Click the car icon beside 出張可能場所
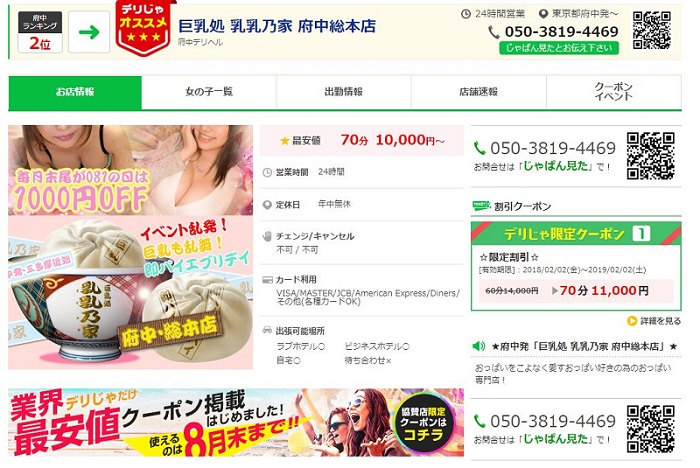This screenshot has height=468, width=700. click(x=267, y=330)
